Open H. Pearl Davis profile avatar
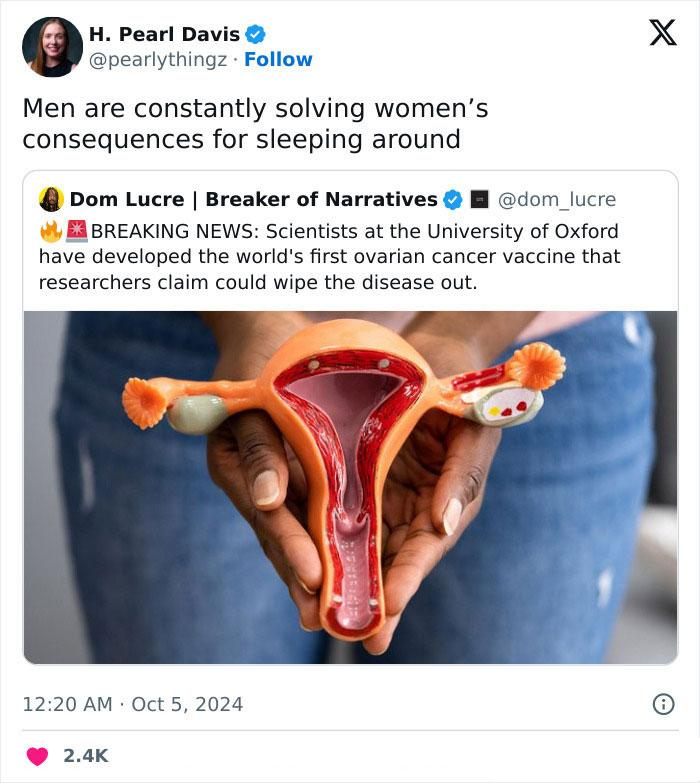The height and width of the screenshot is (783, 700). point(52,47)
